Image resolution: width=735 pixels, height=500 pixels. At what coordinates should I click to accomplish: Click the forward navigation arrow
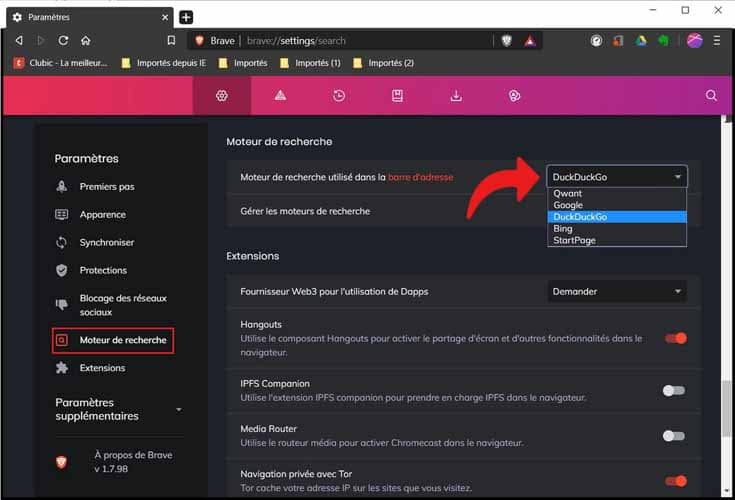[x=41, y=41]
